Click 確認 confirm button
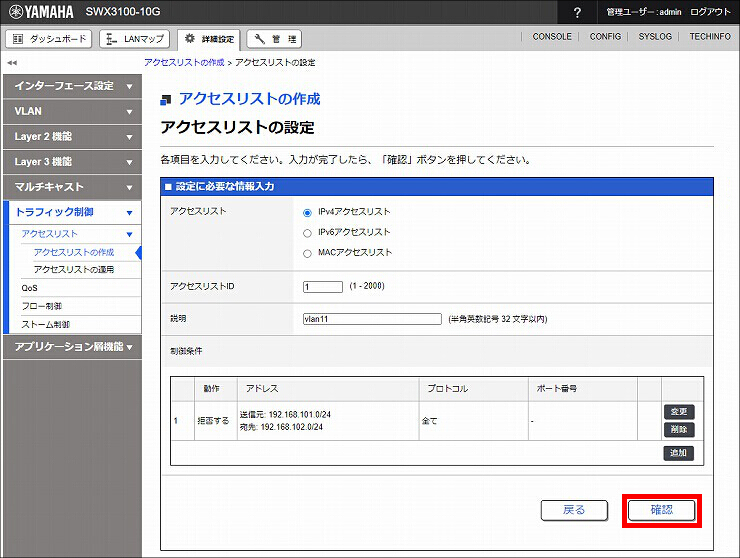 (x=662, y=510)
